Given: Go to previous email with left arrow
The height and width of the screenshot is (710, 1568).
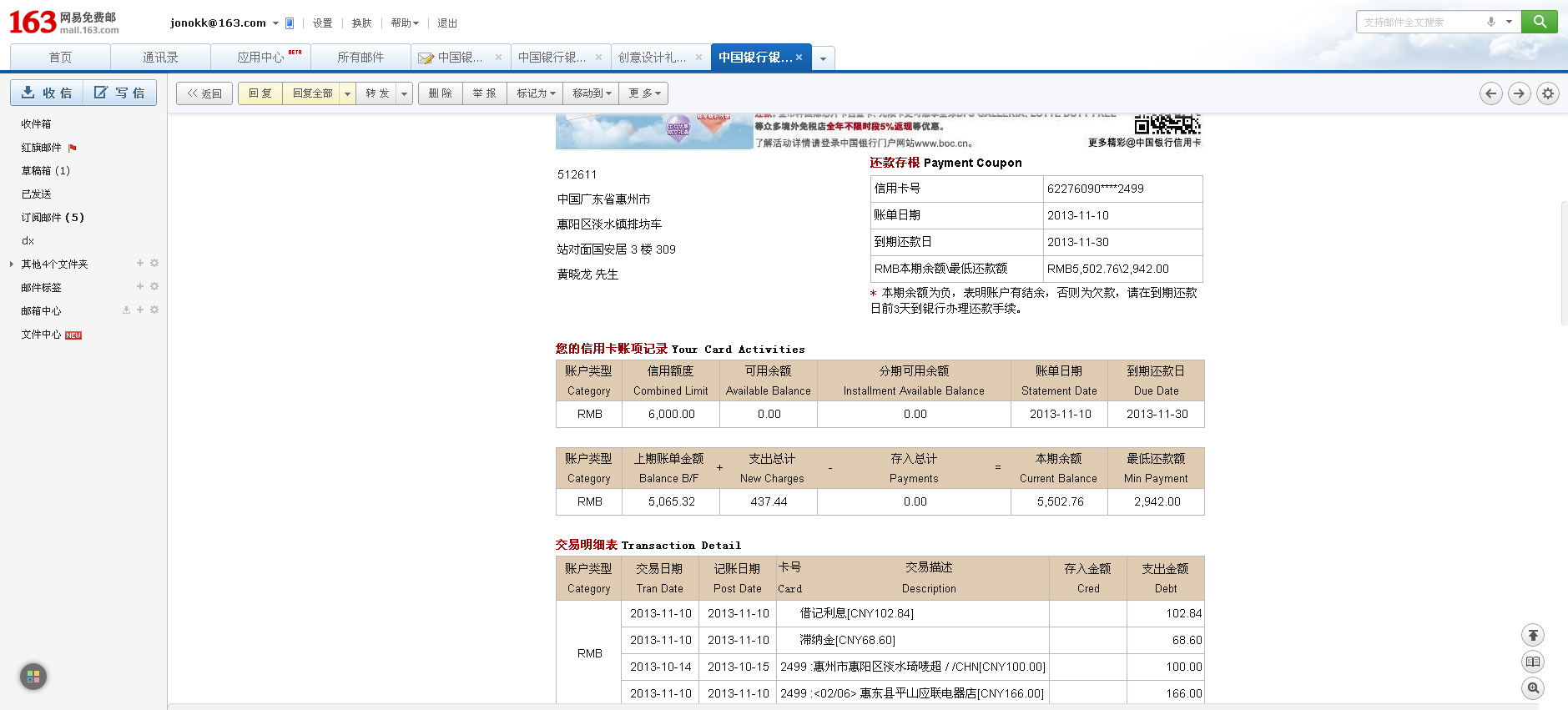Looking at the screenshot, I should pos(1490,93).
